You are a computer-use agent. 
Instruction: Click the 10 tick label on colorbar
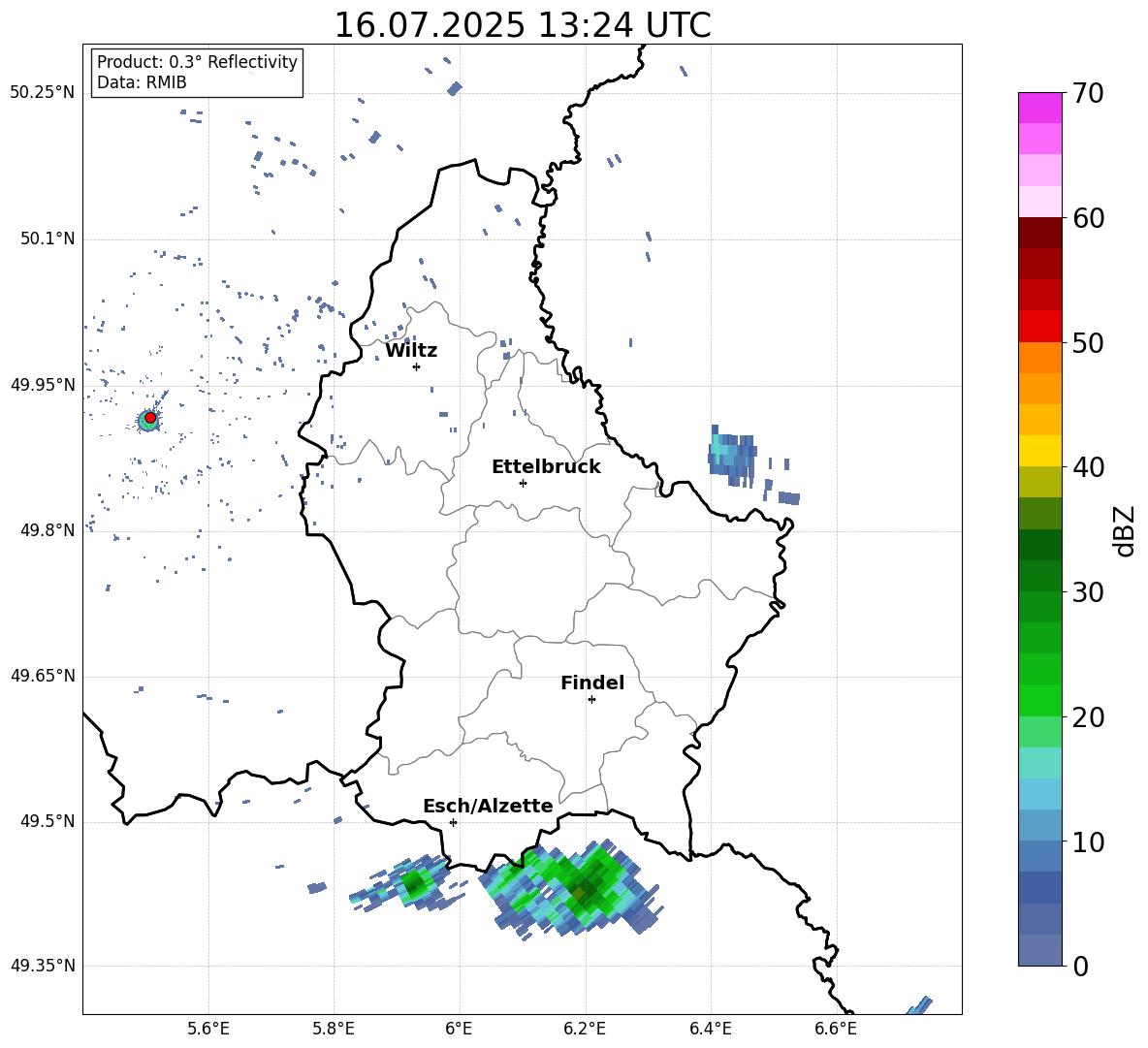(x=1088, y=842)
